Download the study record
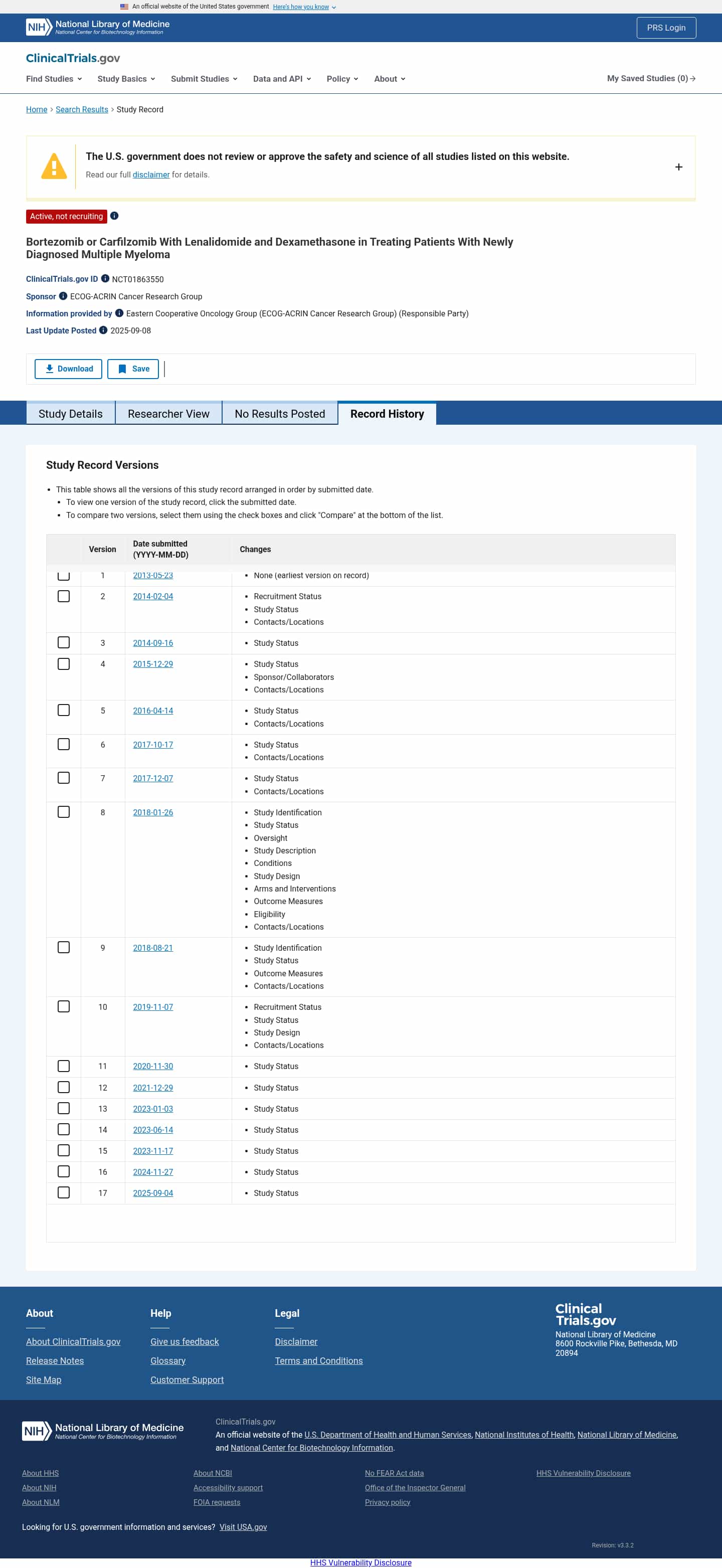This screenshot has height=1568, width=722. pos(68,369)
